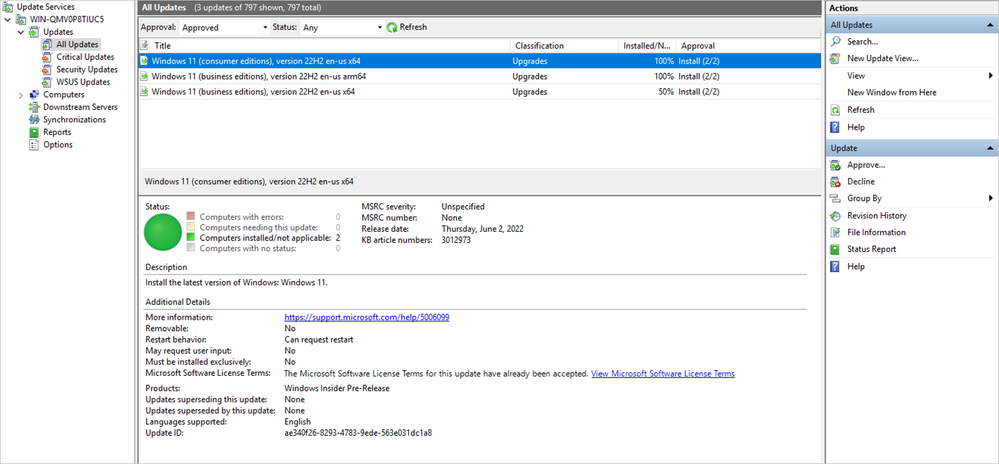The width and height of the screenshot is (999, 464).
Task: Click the Security Updates tree icon
Action: click(47, 69)
